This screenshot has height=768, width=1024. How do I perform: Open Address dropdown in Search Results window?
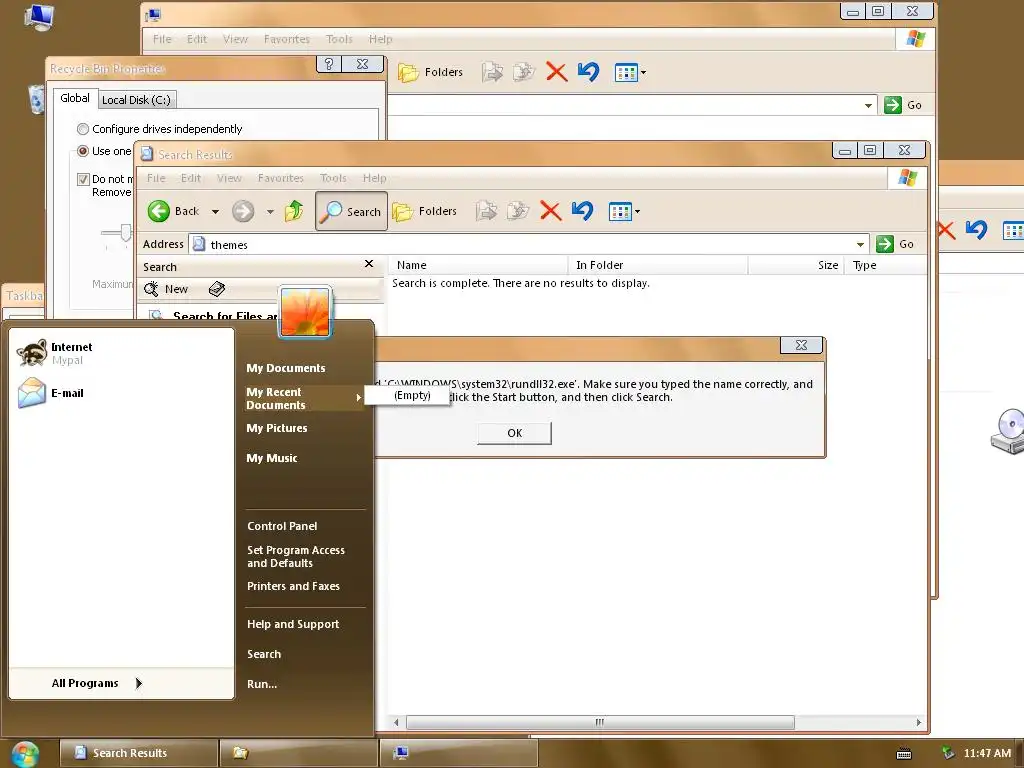coord(860,244)
